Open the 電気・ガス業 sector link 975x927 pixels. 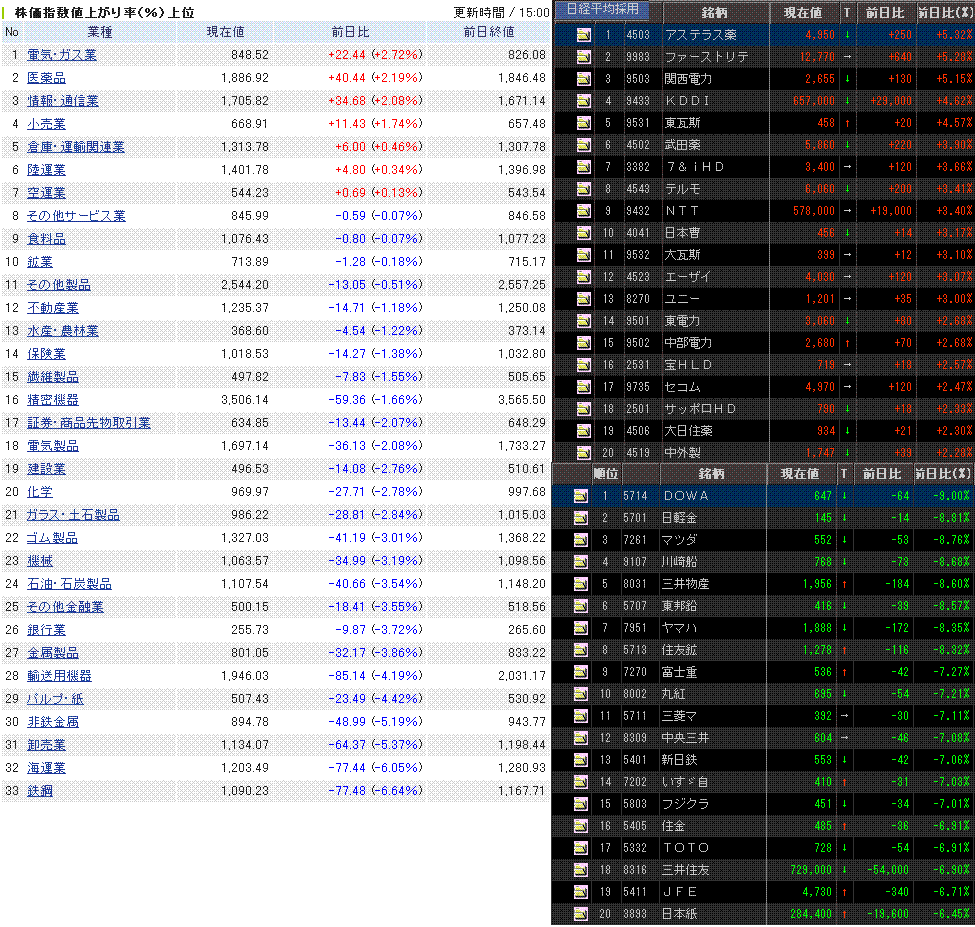[x=62, y=55]
